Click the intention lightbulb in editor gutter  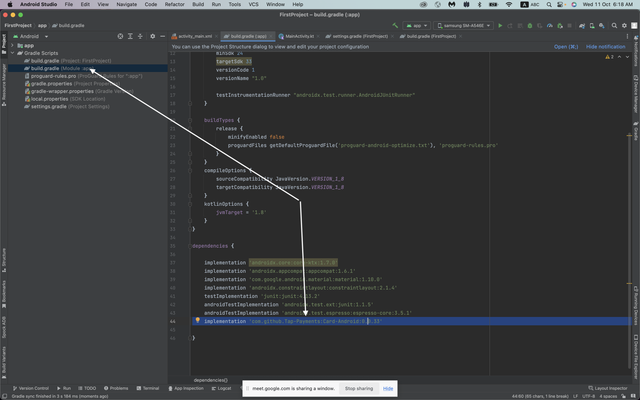tap(198, 321)
